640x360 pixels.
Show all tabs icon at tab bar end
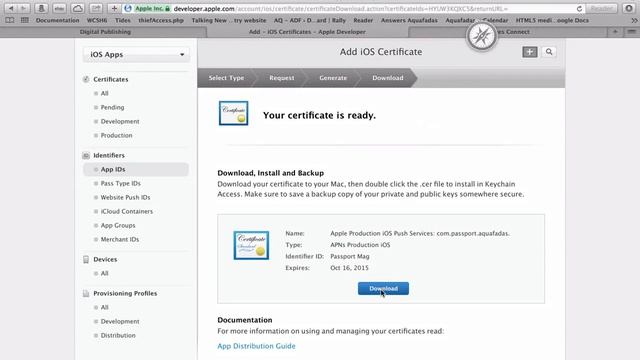click(x=631, y=31)
